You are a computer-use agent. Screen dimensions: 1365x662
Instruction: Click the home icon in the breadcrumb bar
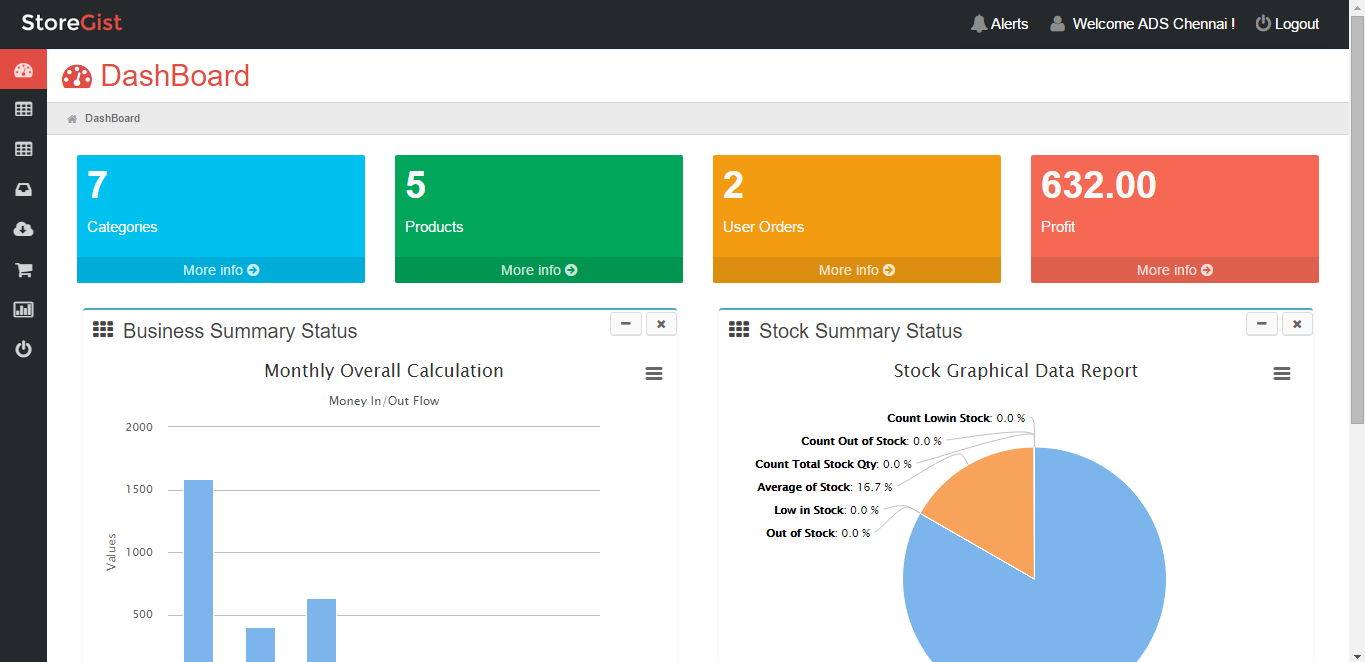[x=71, y=118]
